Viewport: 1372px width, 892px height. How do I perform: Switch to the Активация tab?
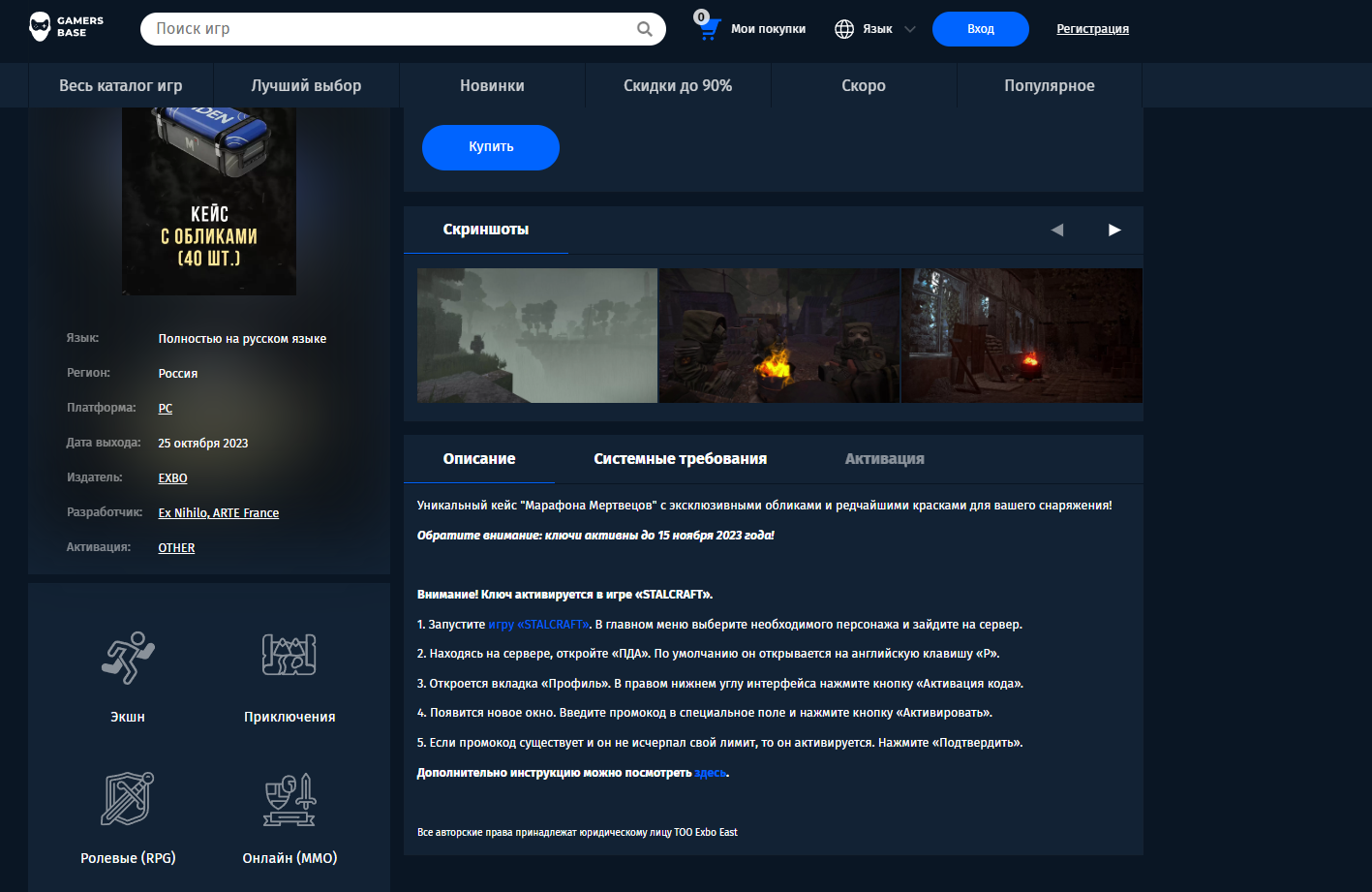885,459
